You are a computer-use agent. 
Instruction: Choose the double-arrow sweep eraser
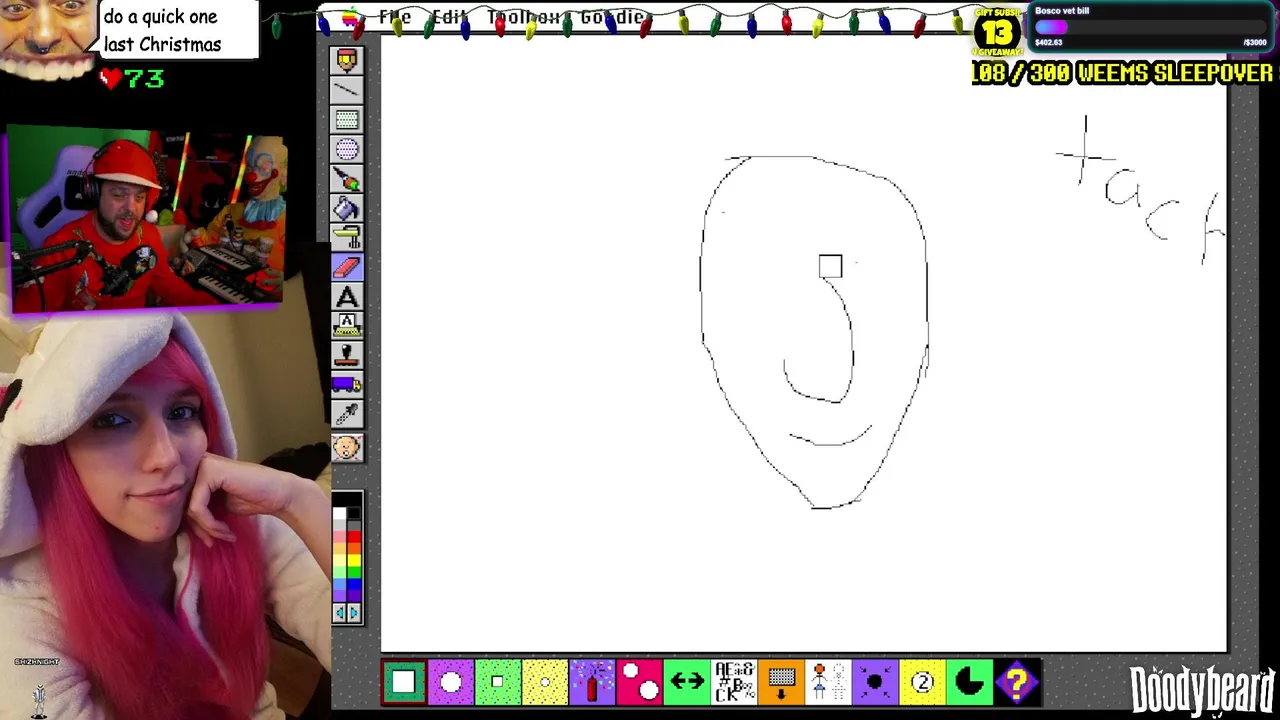pos(686,683)
